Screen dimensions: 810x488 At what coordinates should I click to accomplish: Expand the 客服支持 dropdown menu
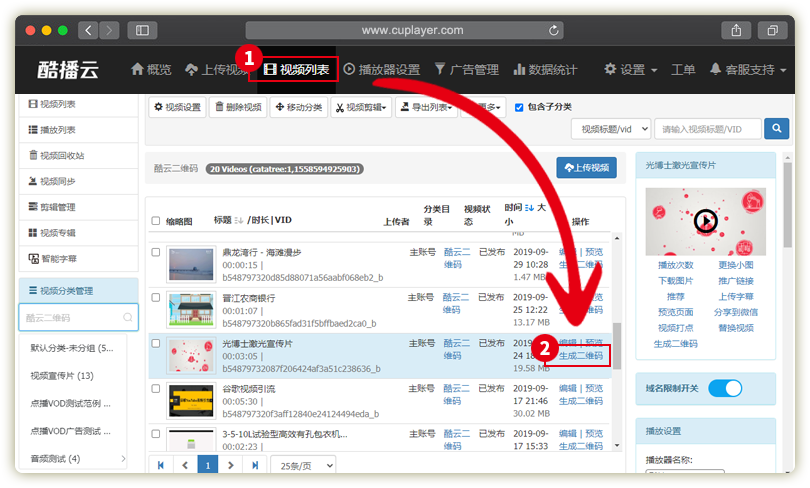(747, 69)
